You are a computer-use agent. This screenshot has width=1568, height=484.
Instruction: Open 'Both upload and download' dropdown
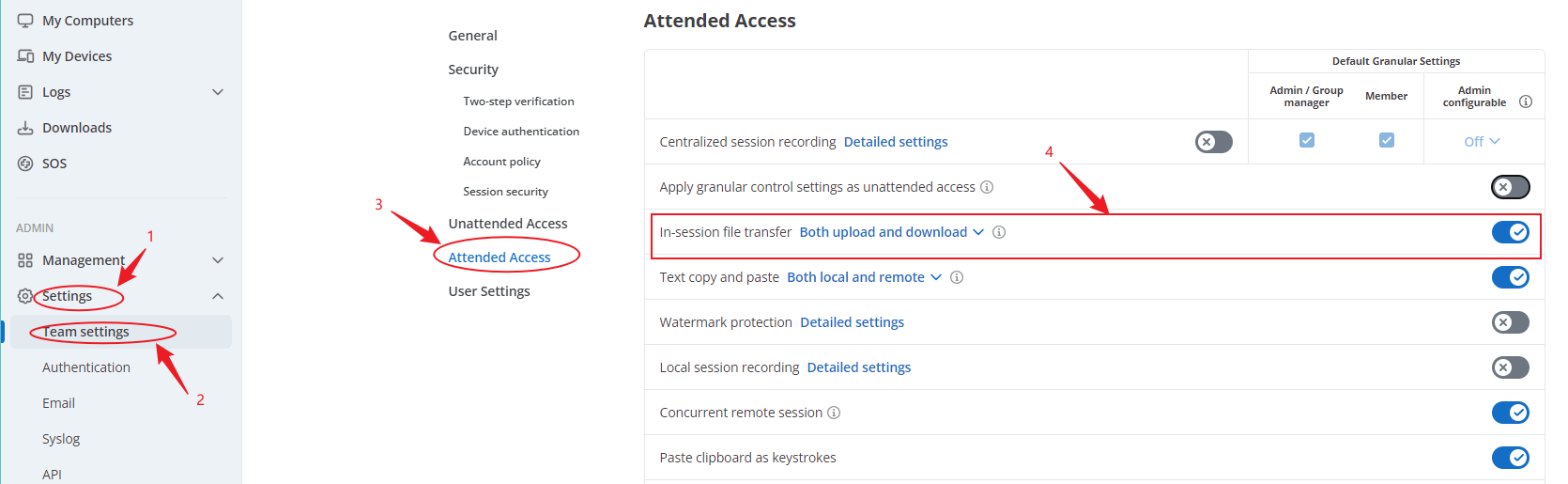pos(891,232)
